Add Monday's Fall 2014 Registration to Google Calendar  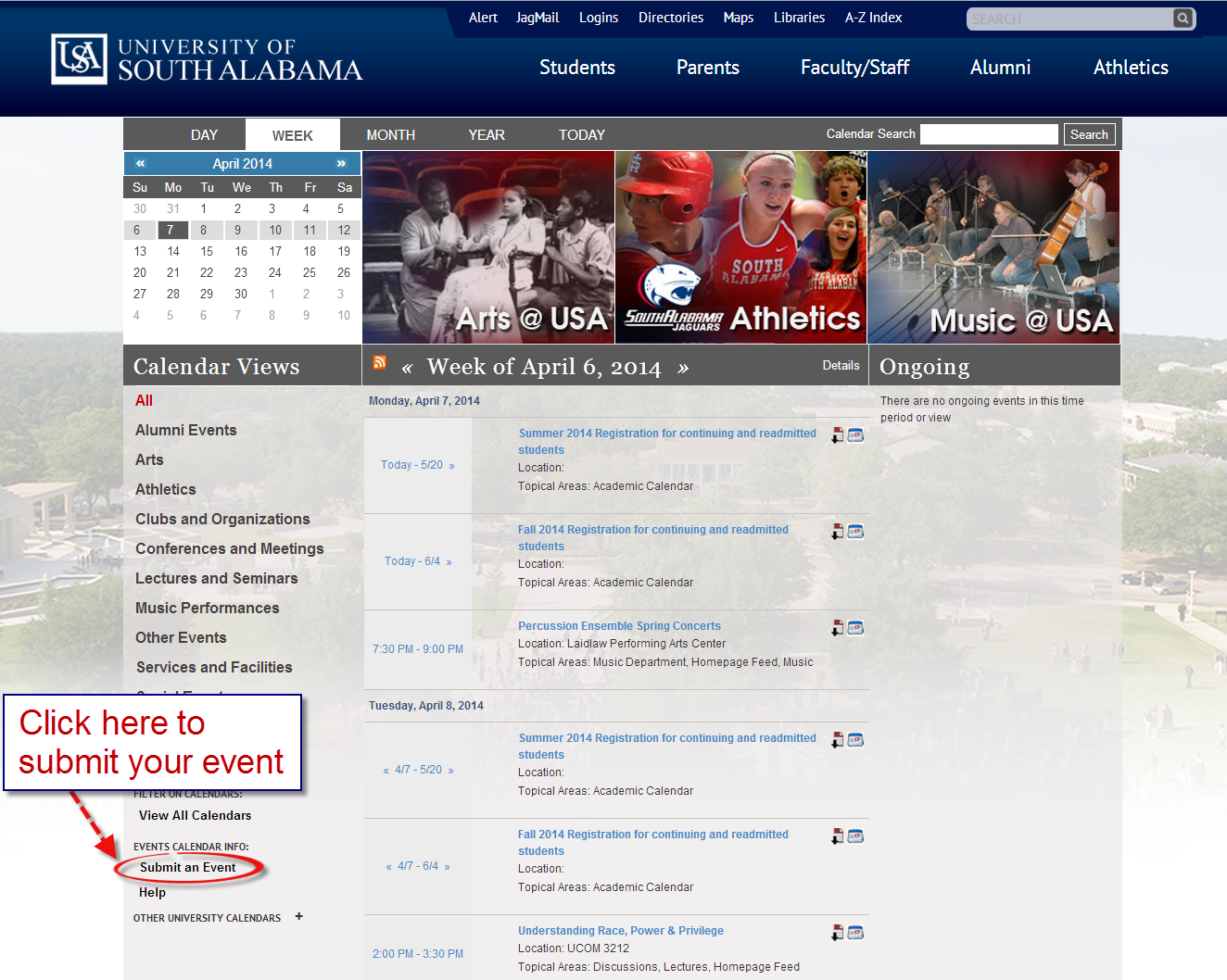pyautogui.click(x=855, y=532)
